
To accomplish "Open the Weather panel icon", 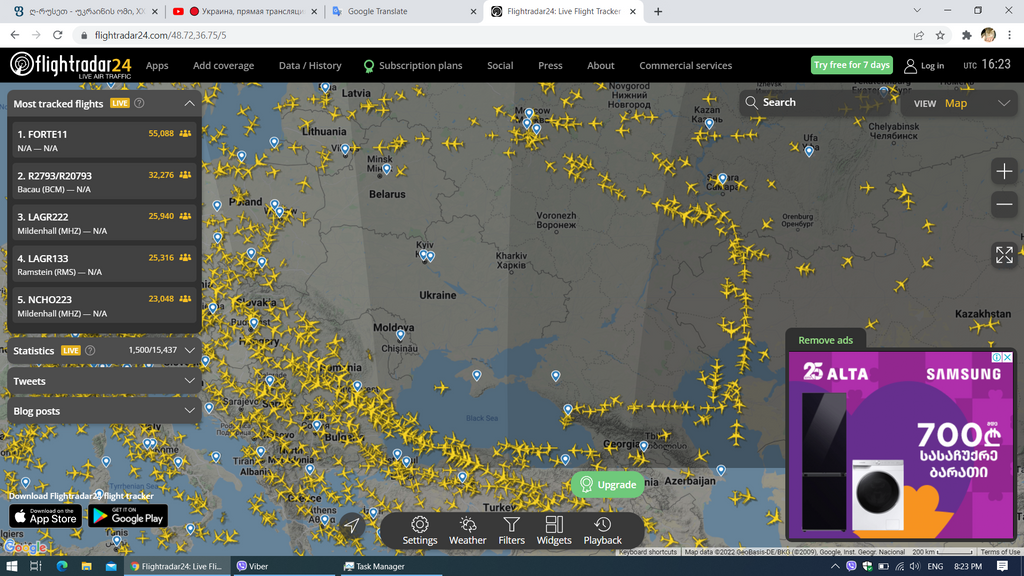I will tap(468, 524).
